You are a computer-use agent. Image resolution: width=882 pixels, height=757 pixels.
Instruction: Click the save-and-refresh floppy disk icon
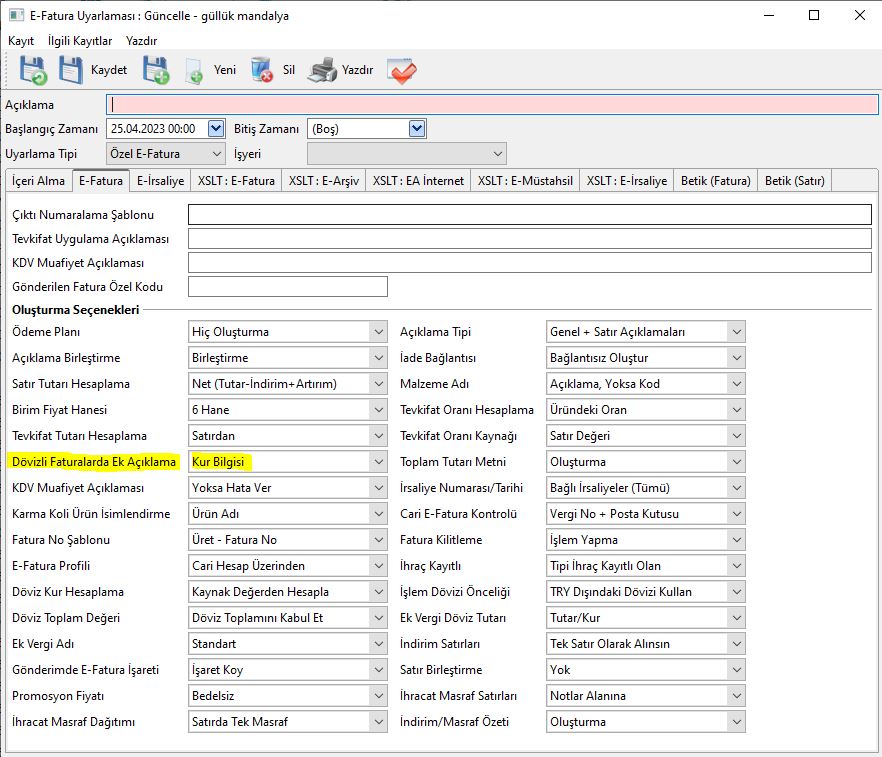[31, 70]
